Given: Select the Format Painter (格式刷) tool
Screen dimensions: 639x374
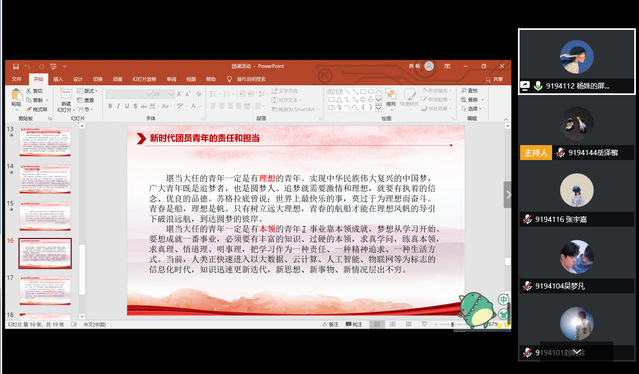Looking at the screenshot, I should tap(37, 109).
